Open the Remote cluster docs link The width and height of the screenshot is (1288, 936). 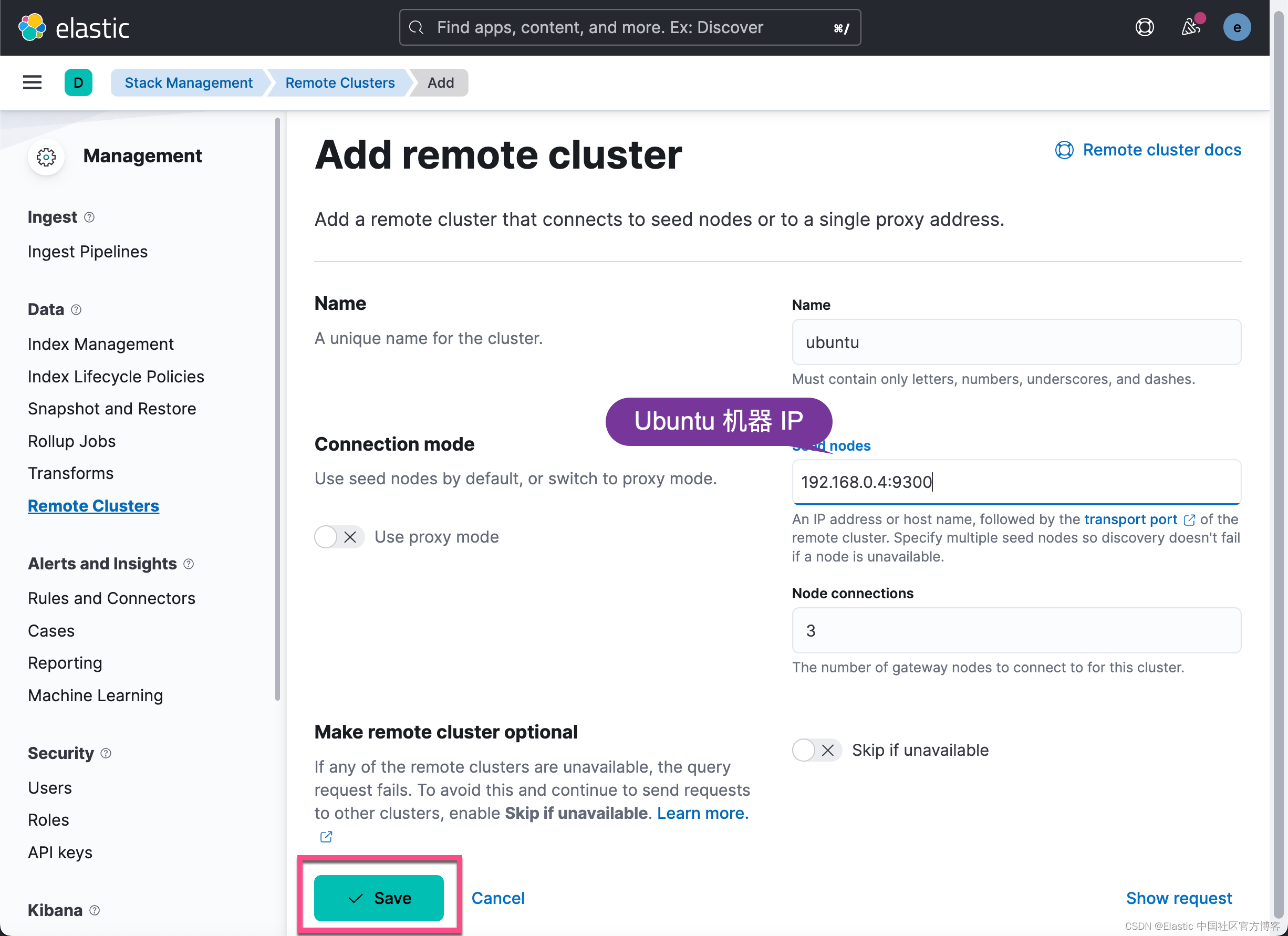[1161, 150]
